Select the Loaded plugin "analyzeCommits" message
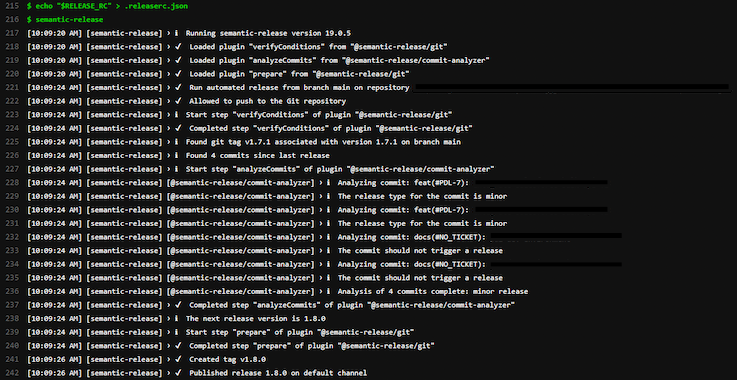 point(340,61)
